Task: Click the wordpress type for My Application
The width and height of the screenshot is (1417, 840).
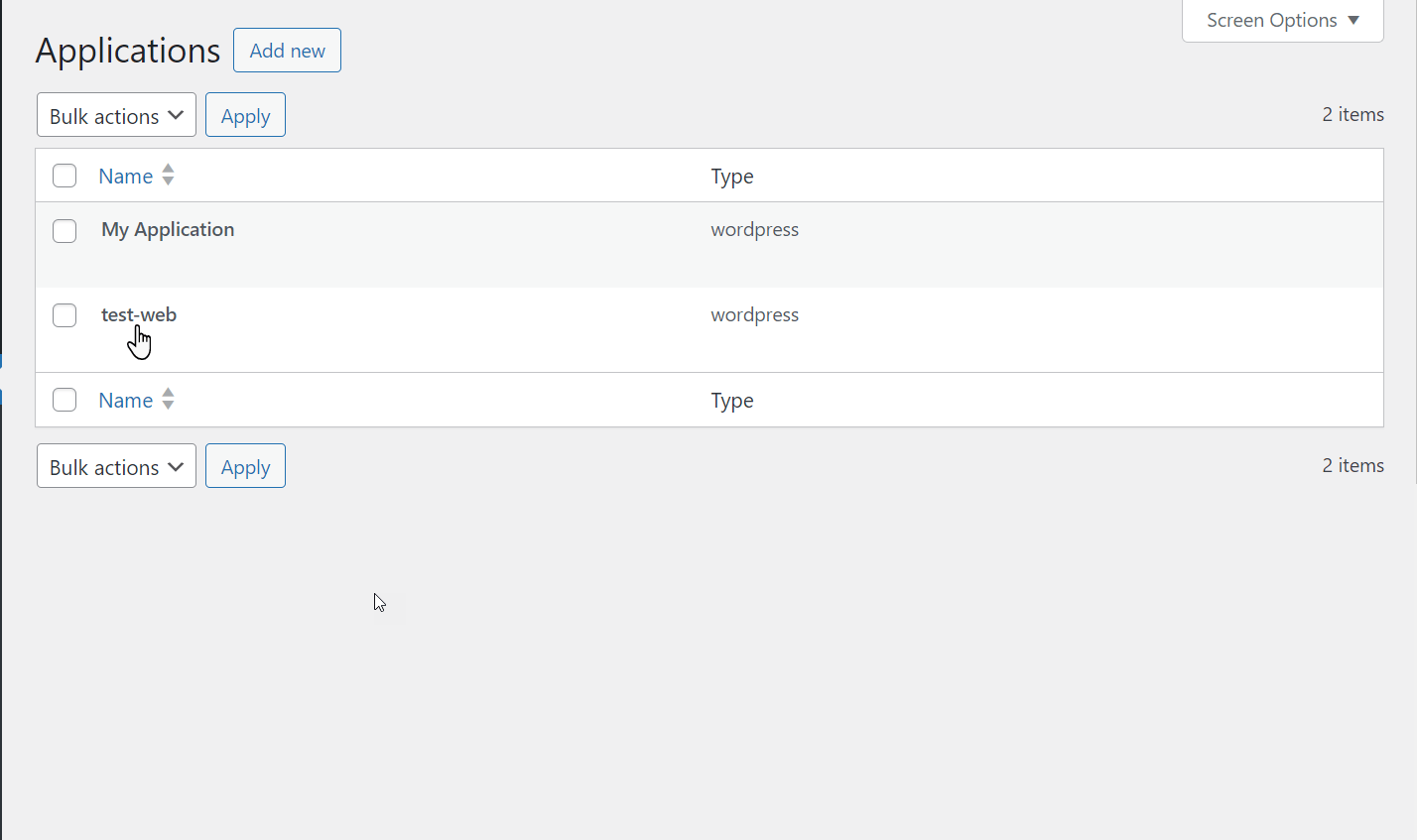Action: coord(754,229)
